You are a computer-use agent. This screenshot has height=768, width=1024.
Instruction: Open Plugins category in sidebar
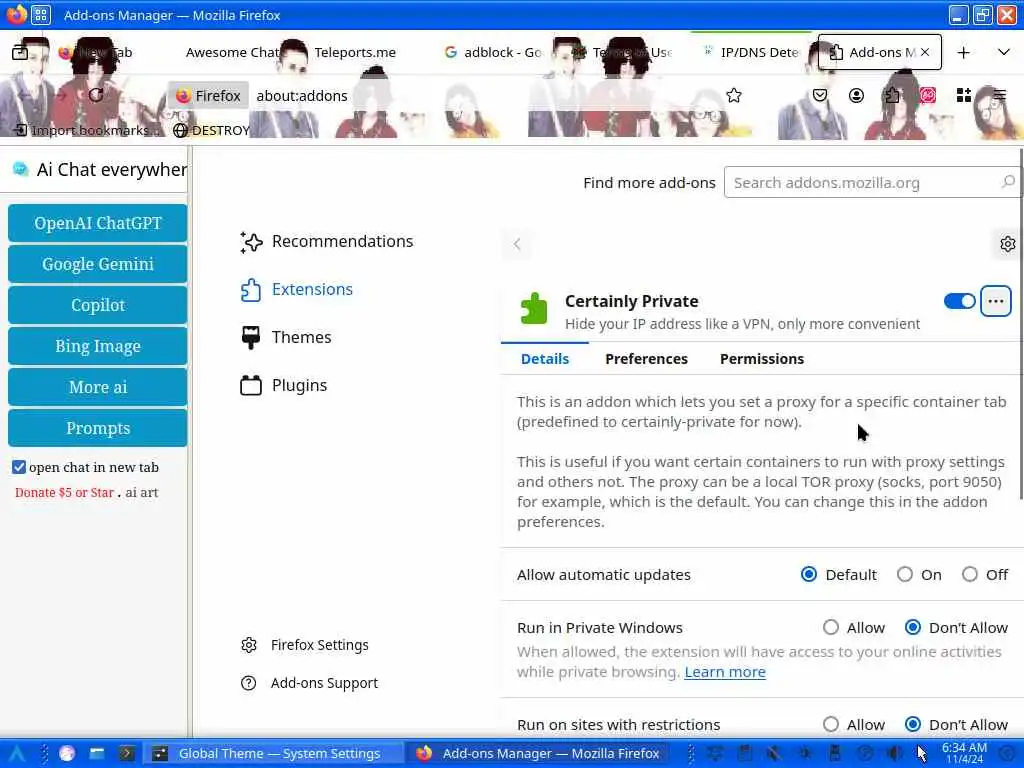click(x=283, y=385)
